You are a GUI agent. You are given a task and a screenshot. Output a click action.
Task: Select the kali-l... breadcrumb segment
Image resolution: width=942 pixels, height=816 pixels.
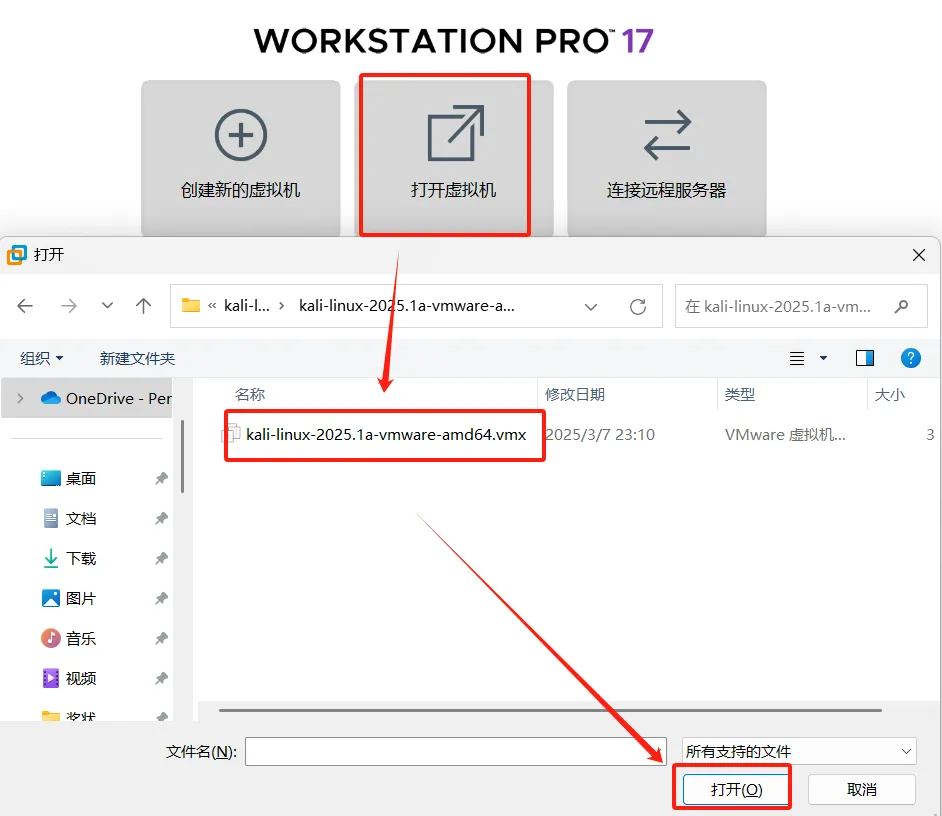point(246,305)
